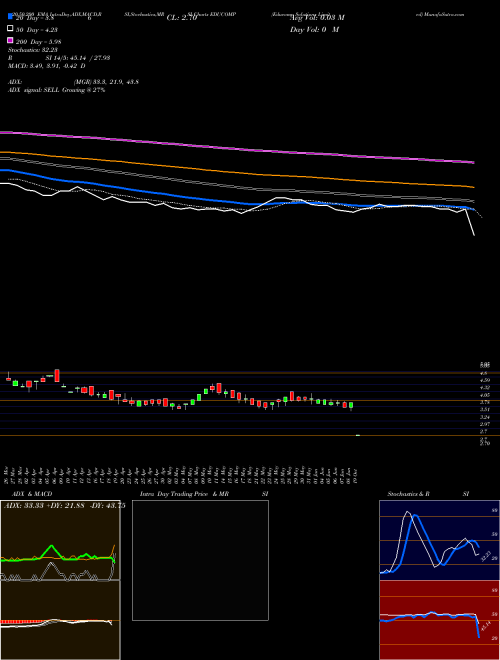Click the 'Intra Day Trading Price & MR' title
The image size is (500, 660).
[184, 494]
